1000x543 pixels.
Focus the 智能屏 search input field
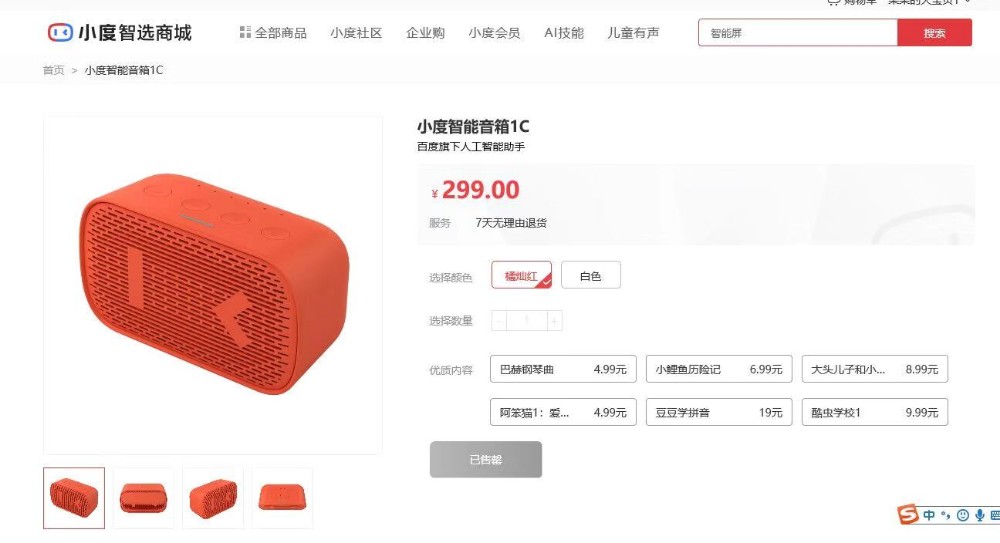tap(798, 33)
